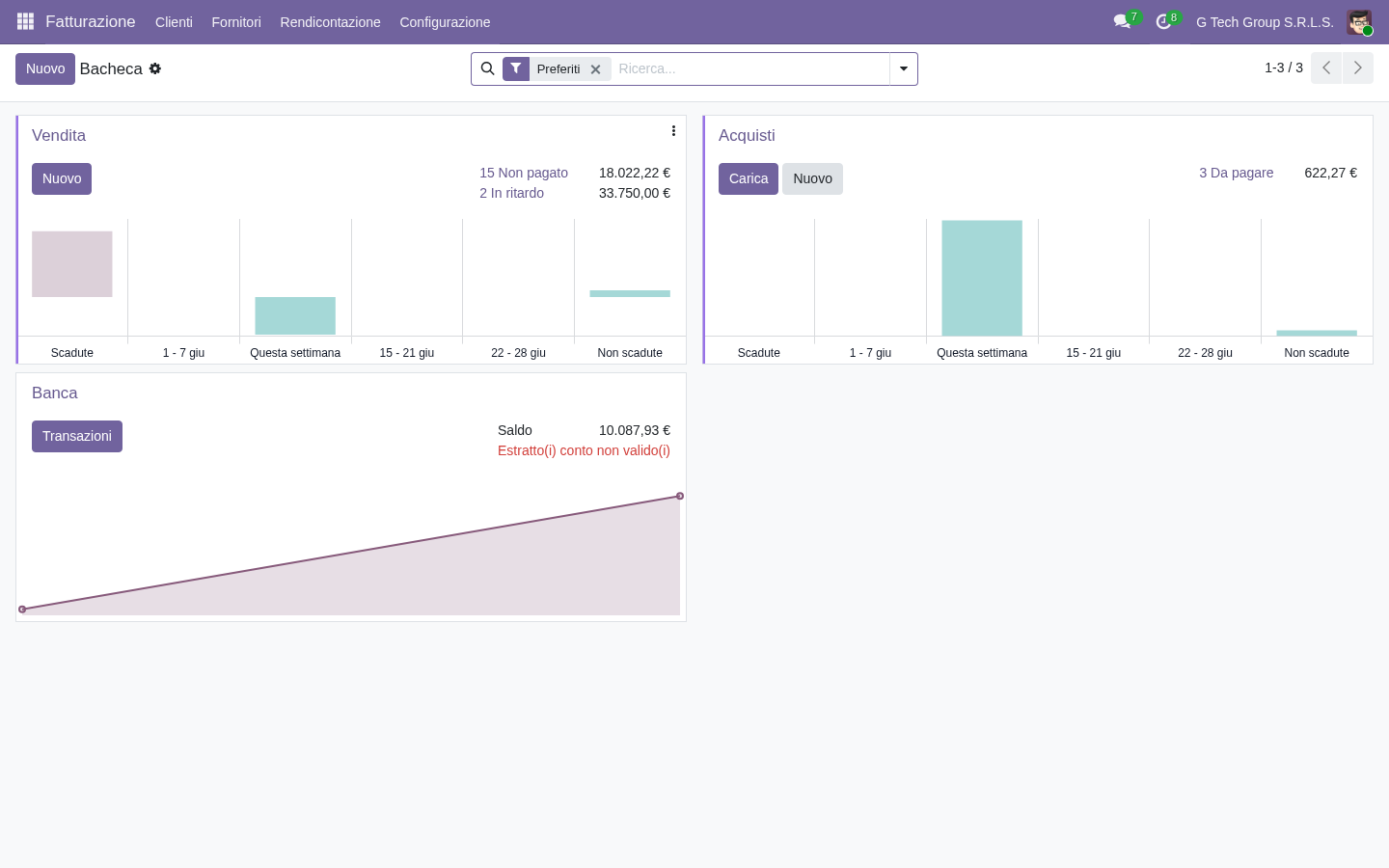This screenshot has width=1389, height=868.
Task: Open the apps grid menu icon
Action: [25, 21]
